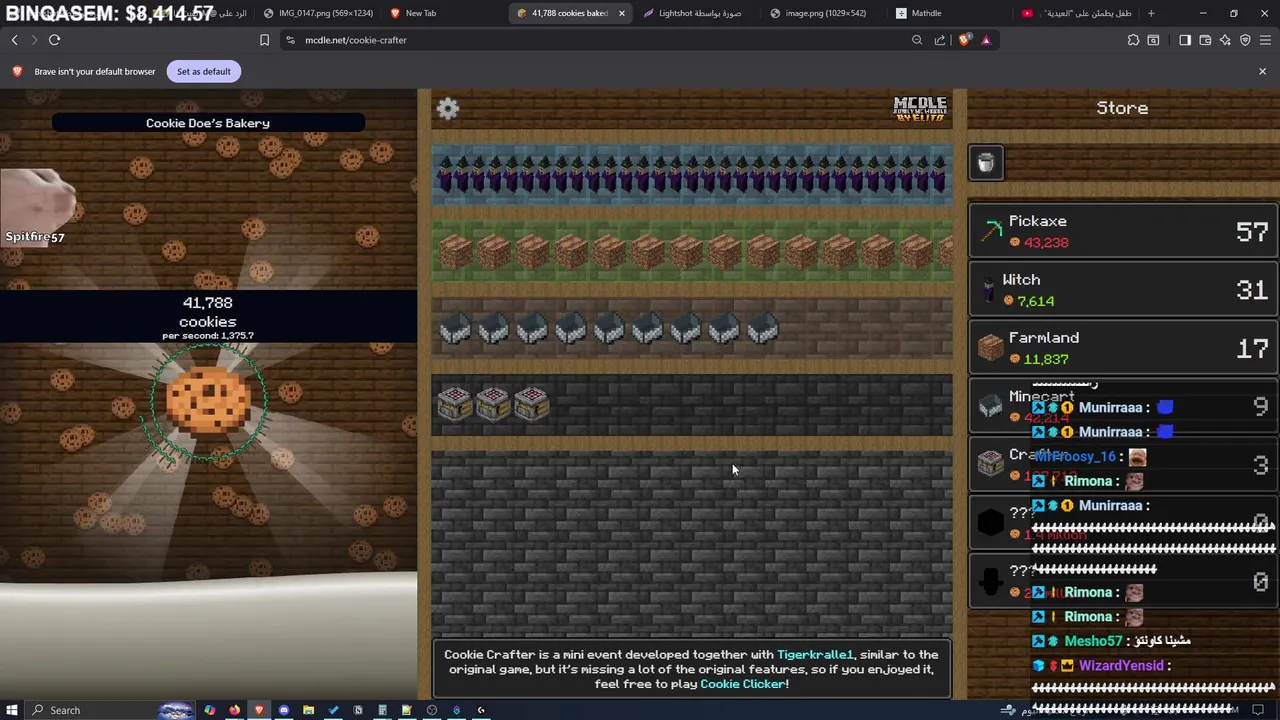This screenshot has width=1280, height=720.
Task: Click the first minecart in row
Action: 455,329
